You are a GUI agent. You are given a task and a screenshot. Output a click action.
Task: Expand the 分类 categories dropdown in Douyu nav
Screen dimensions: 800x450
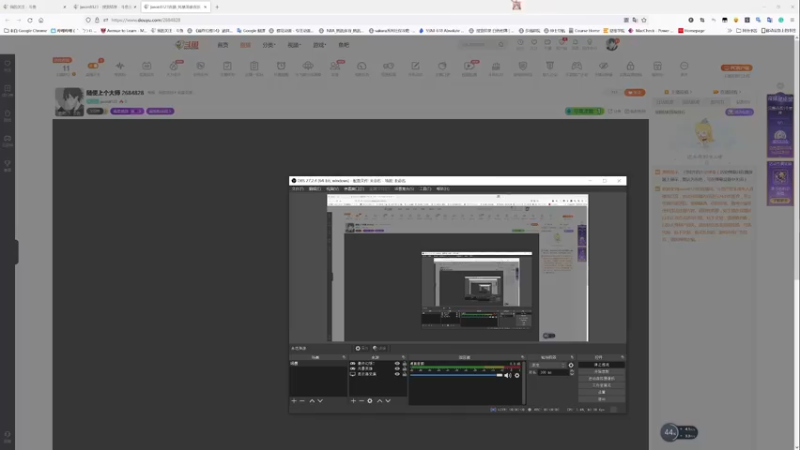point(269,45)
